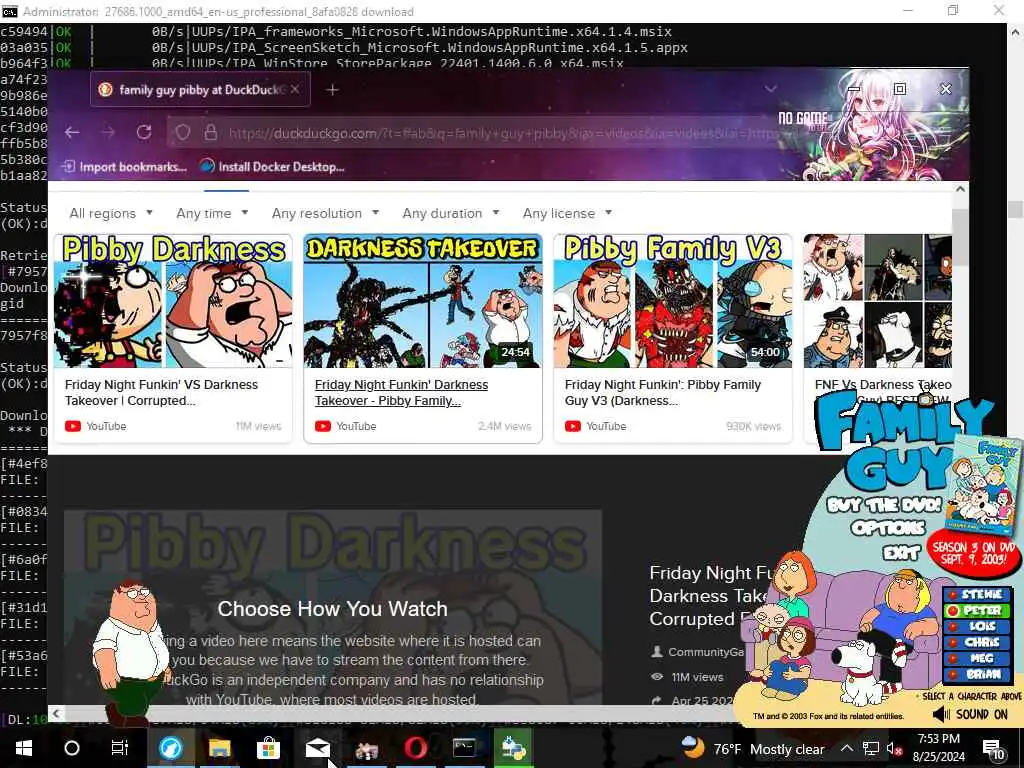Toggle SOUND ON in the Family Guy widget

click(x=970, y=714)
